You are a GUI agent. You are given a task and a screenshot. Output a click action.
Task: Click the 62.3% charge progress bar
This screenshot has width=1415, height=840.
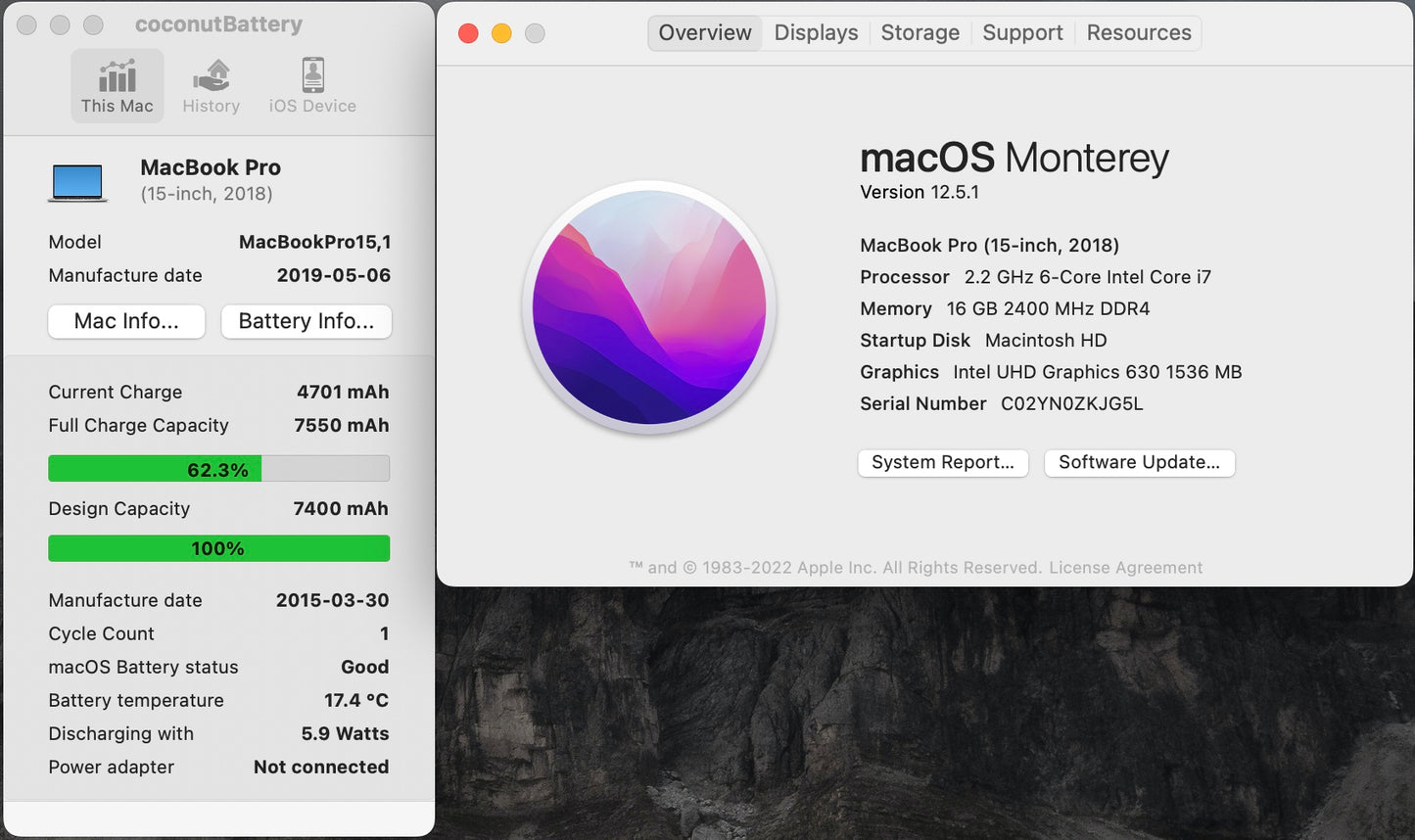[x=217, y=468]
